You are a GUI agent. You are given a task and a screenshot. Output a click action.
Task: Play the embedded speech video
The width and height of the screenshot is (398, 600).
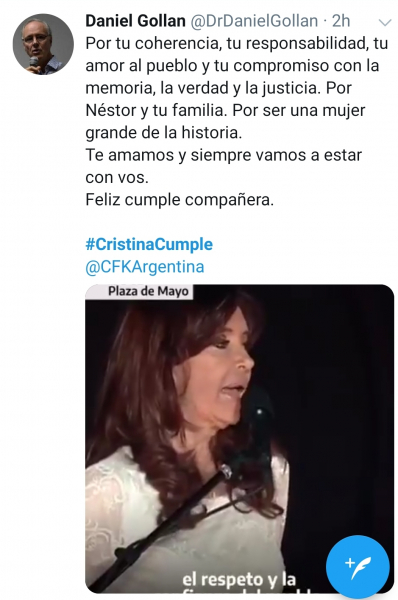(x=240, y=439)
